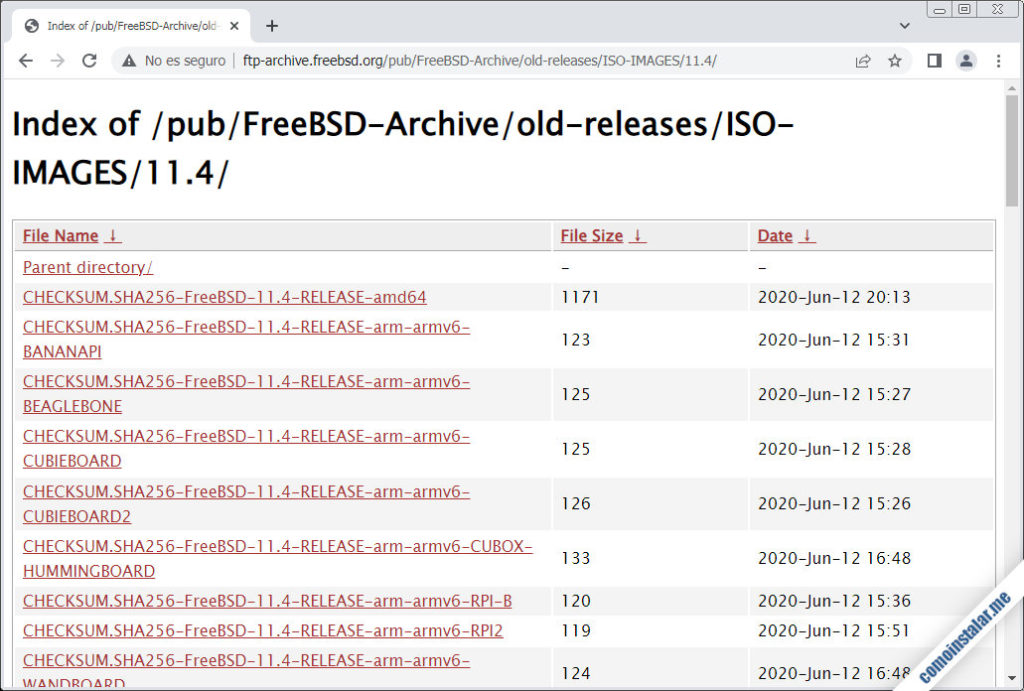The height and width of the screenshot is (691, 1024).
Task: Open a new browser tab
Action: pyautogui.click(x=271, y=26)
